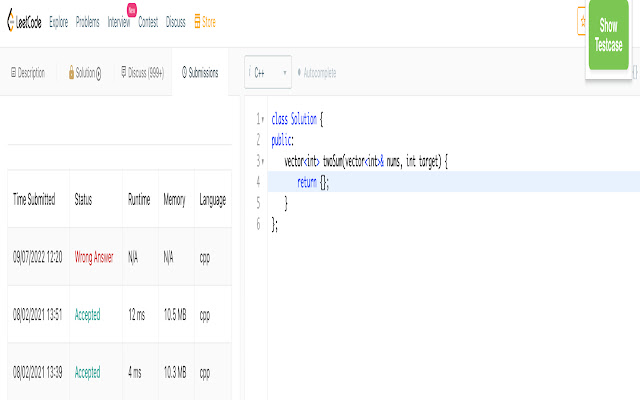Click the 10.3 MB memory cell
The height and width of the screenshot is (400, 640).
pos(175,372)
